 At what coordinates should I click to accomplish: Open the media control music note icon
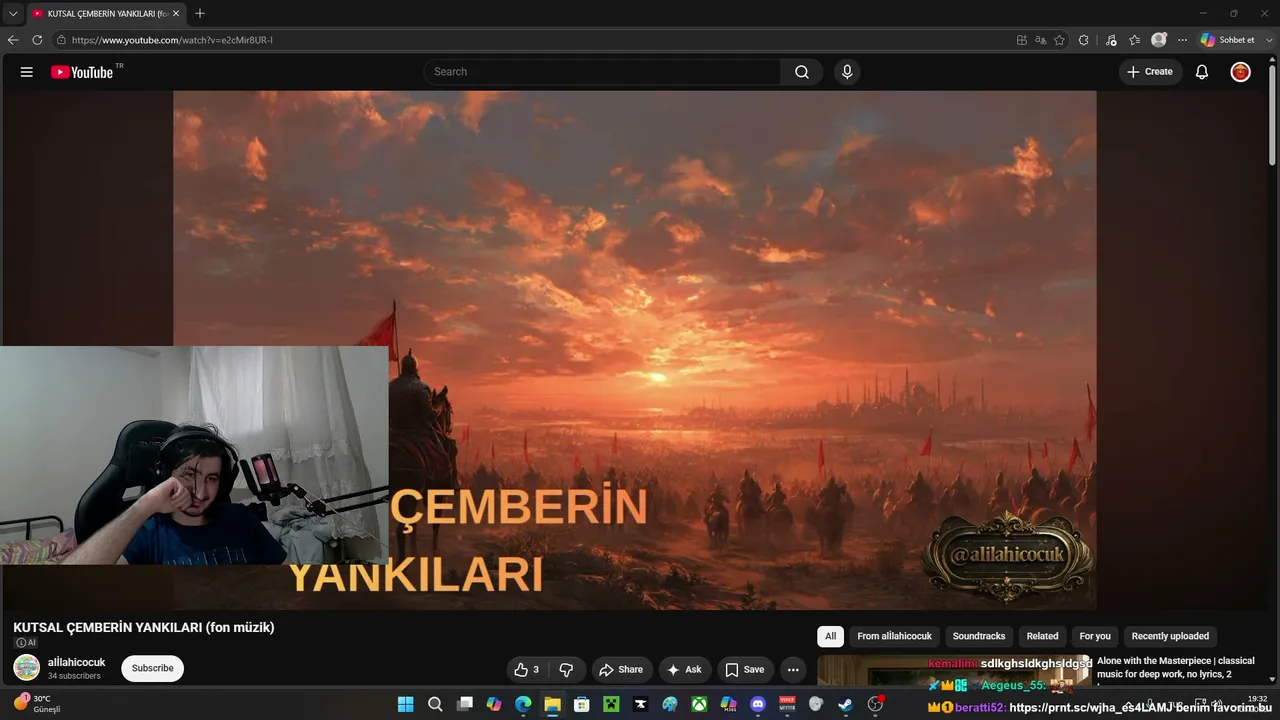[1111, 40]
